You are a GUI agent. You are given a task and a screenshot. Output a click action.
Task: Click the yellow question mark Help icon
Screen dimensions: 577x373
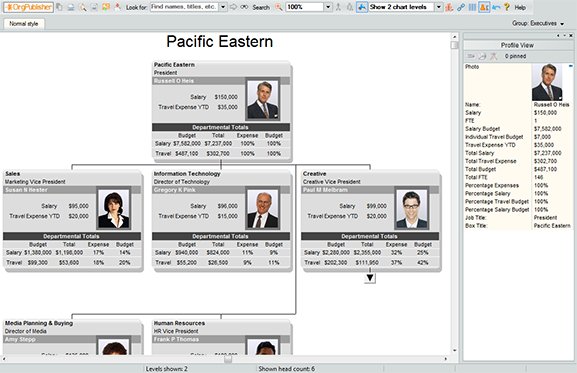tap(507, 7)
